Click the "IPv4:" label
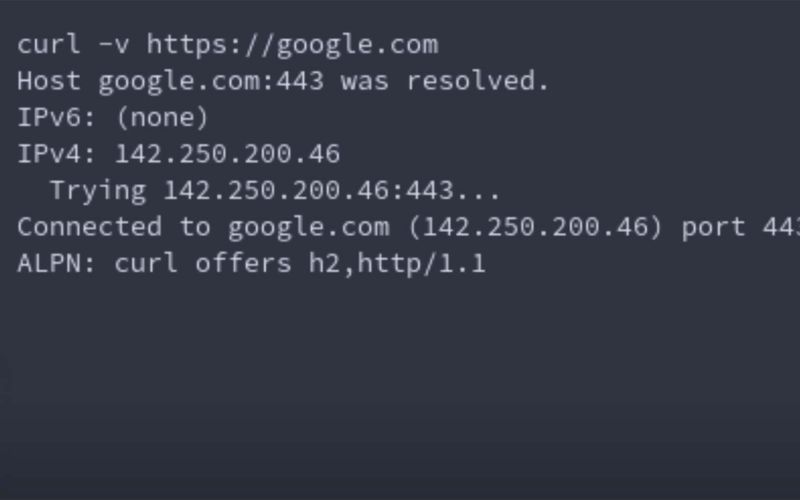 click(57, 154)
